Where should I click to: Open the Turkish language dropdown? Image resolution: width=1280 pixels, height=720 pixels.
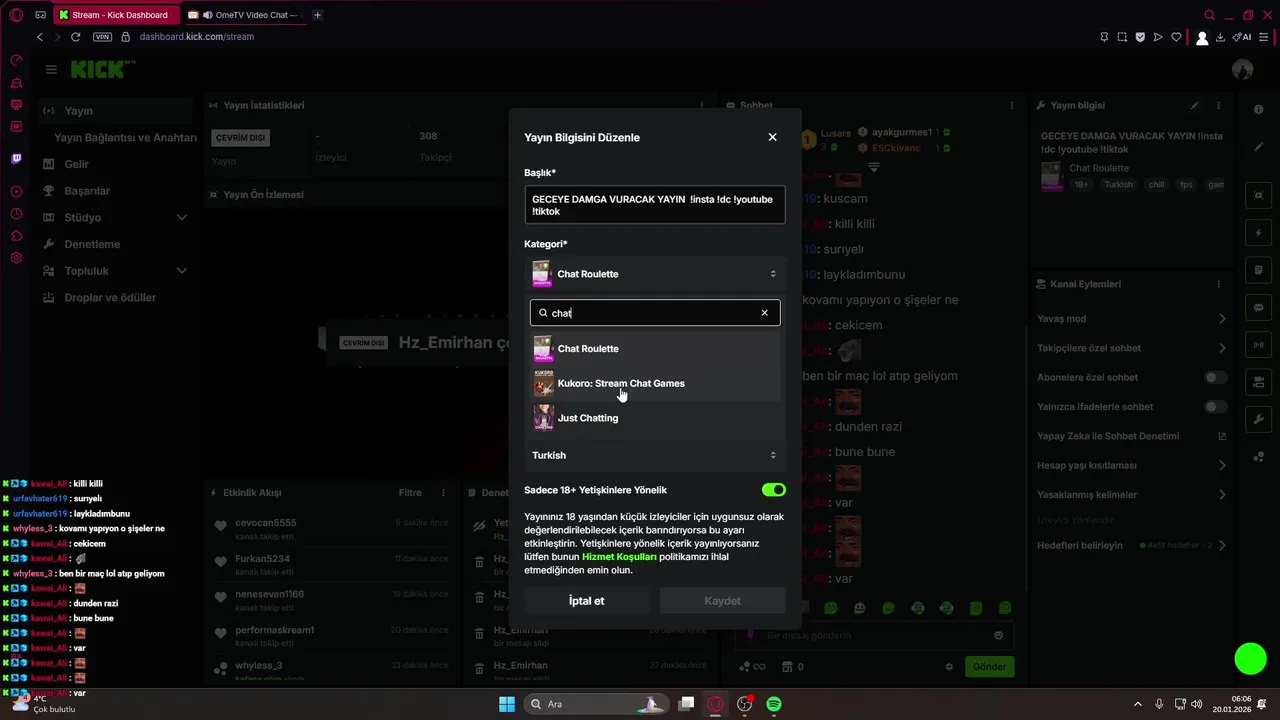655,455
